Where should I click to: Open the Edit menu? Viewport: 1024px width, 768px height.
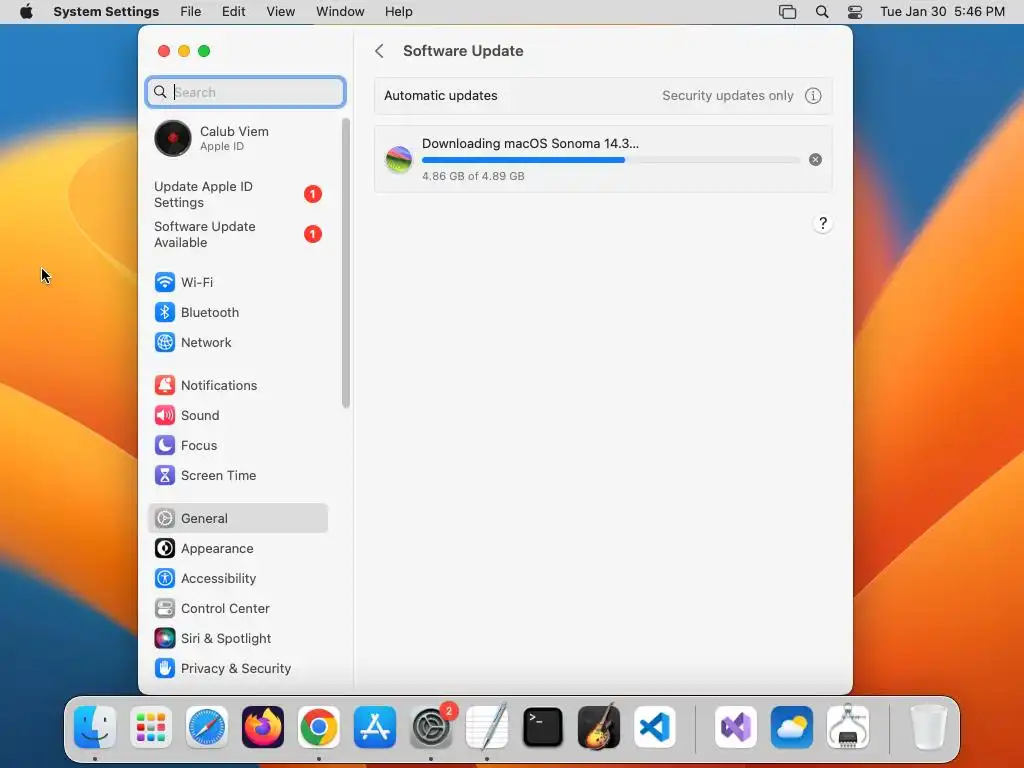pyautogui.click(x=233, y=12)
